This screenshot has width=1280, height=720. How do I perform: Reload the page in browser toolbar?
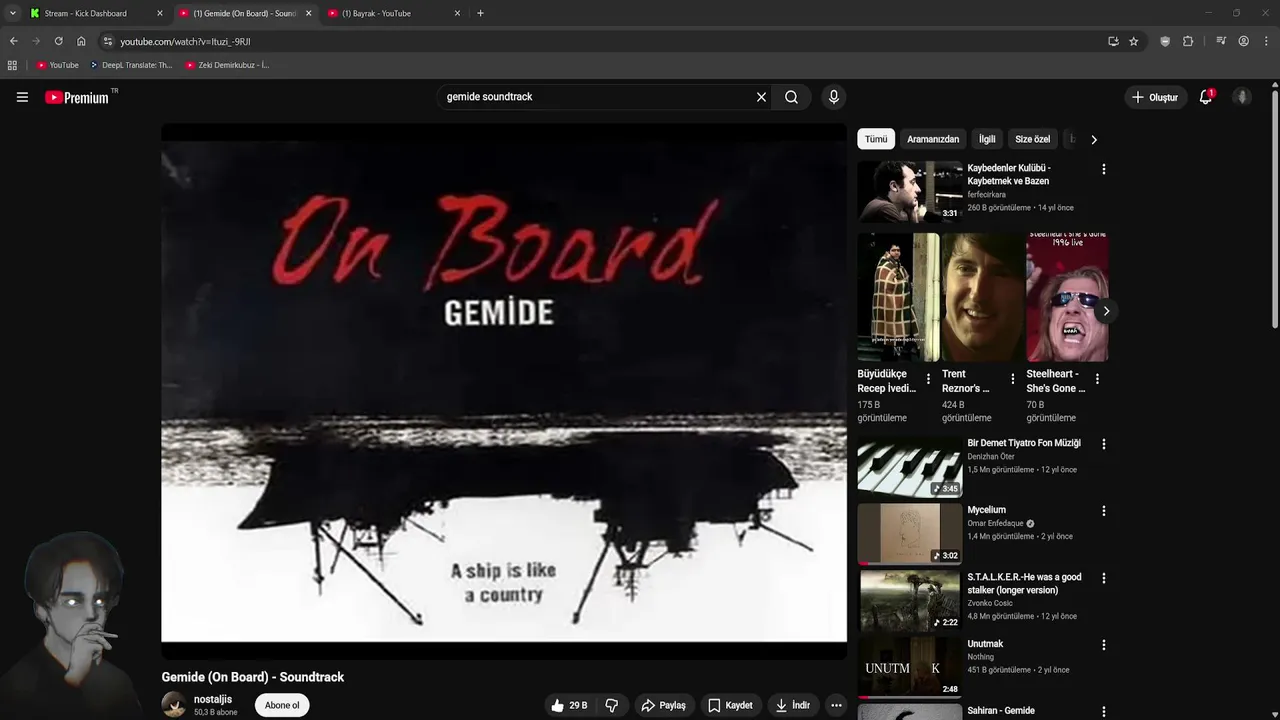click(x=58, y=41)
